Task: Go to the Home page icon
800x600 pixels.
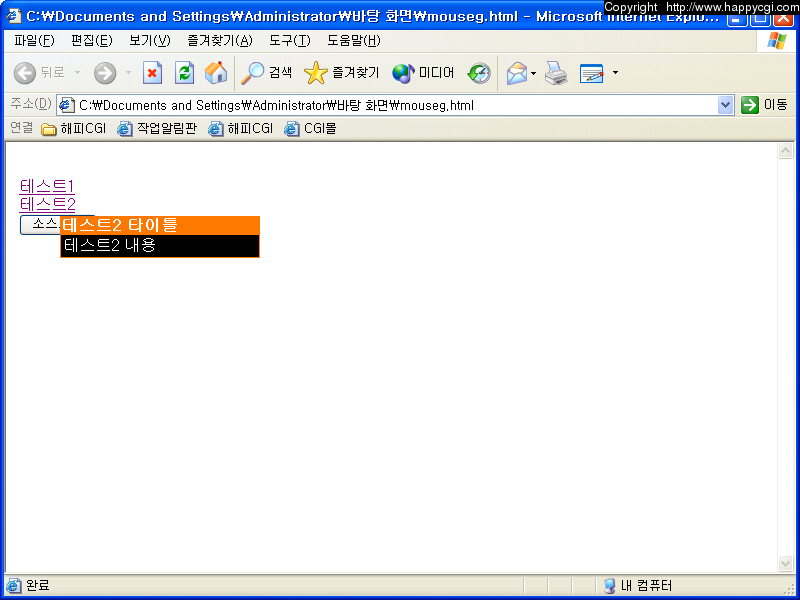Action: pos(216,73)
